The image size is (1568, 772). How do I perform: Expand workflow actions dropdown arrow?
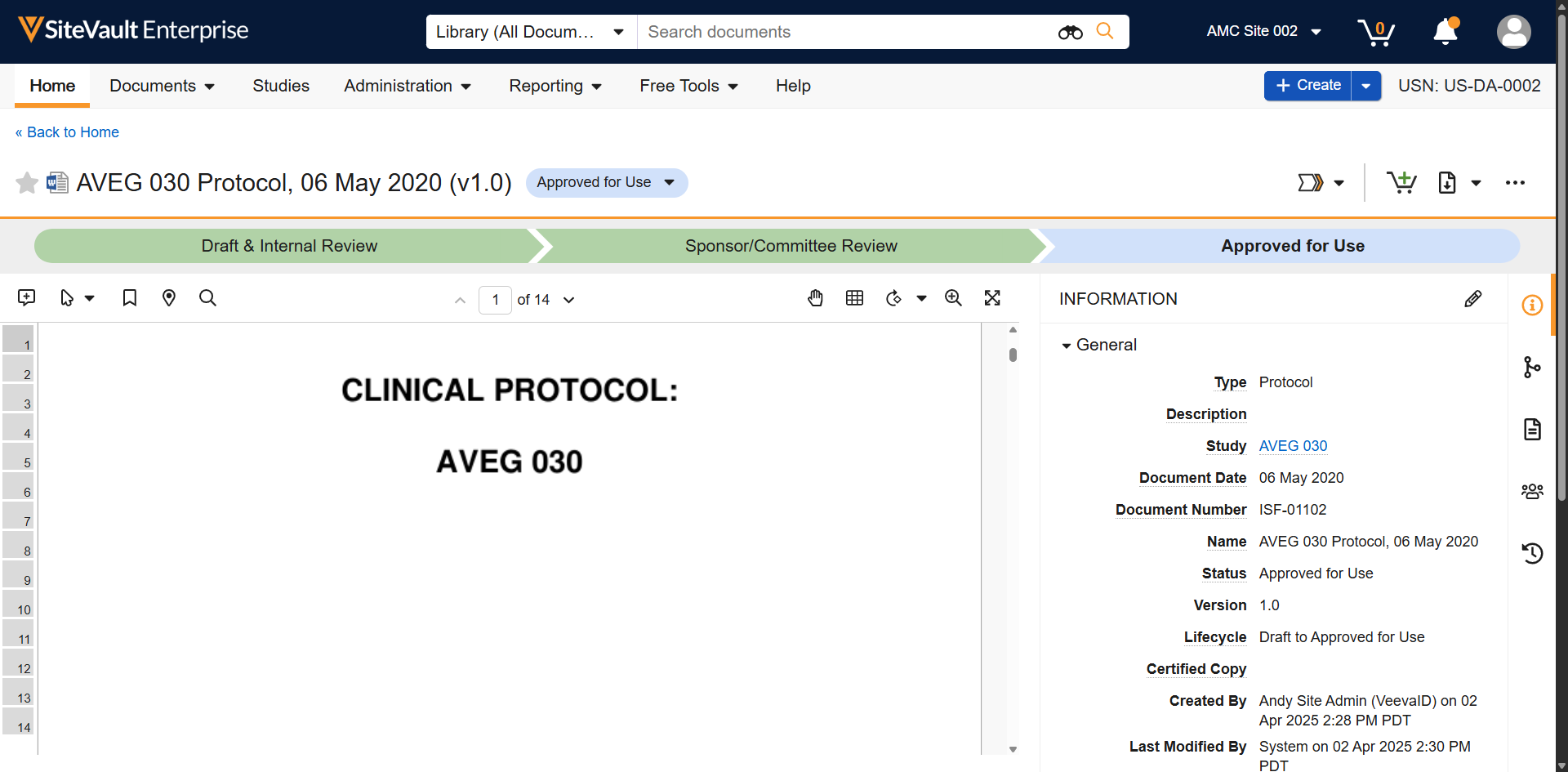pos(1339,183)
